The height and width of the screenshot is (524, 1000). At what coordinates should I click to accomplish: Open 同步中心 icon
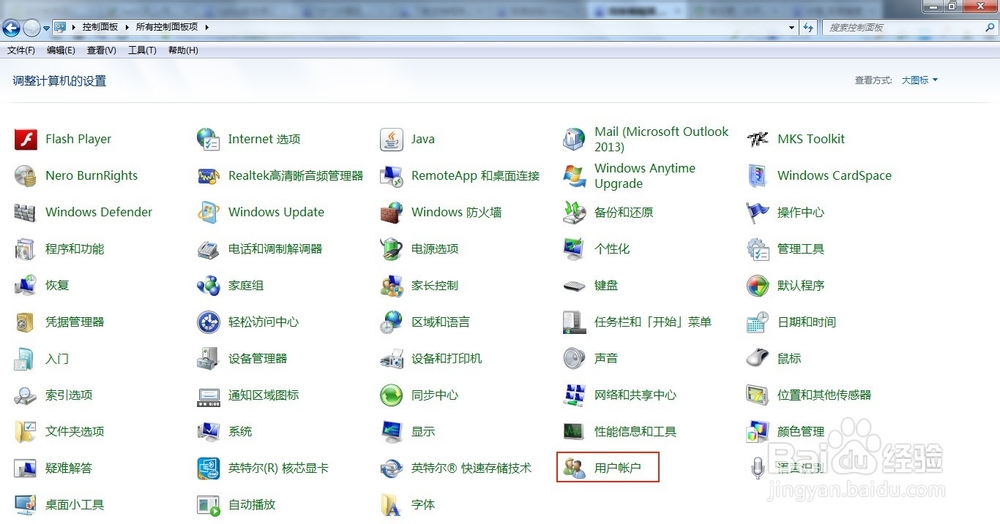pyautogui.click(x=392, y=395)
